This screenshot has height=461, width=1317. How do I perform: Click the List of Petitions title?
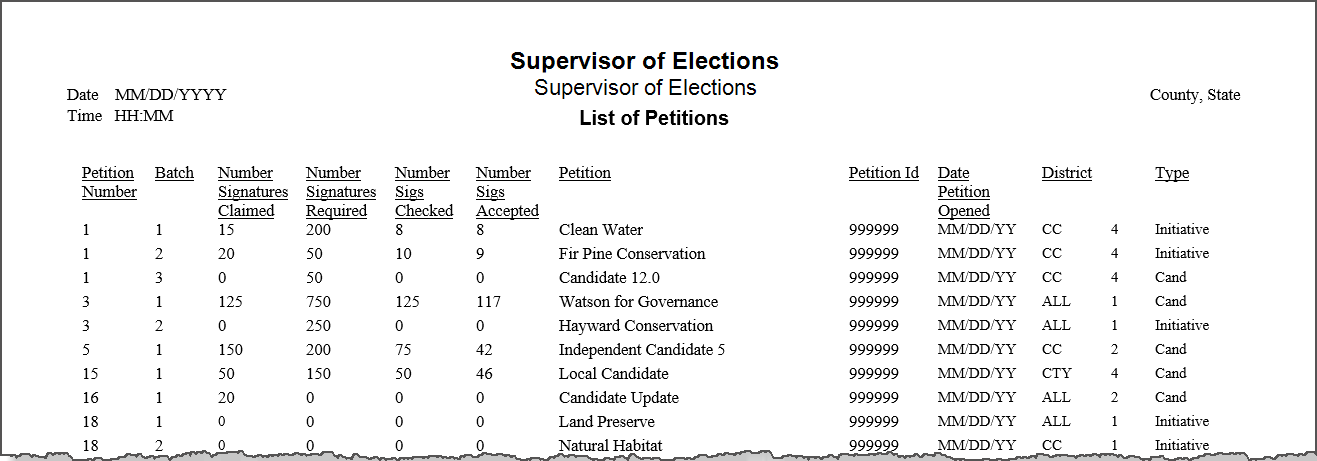coord(654,118)
